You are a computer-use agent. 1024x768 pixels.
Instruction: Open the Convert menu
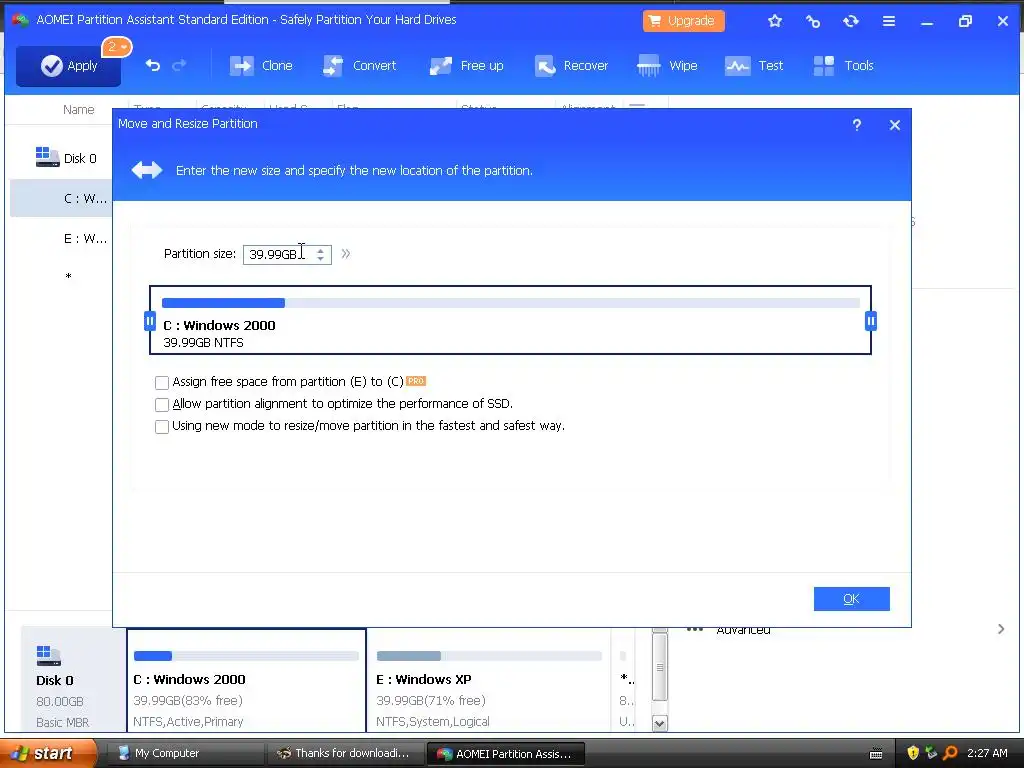(360, 65)
